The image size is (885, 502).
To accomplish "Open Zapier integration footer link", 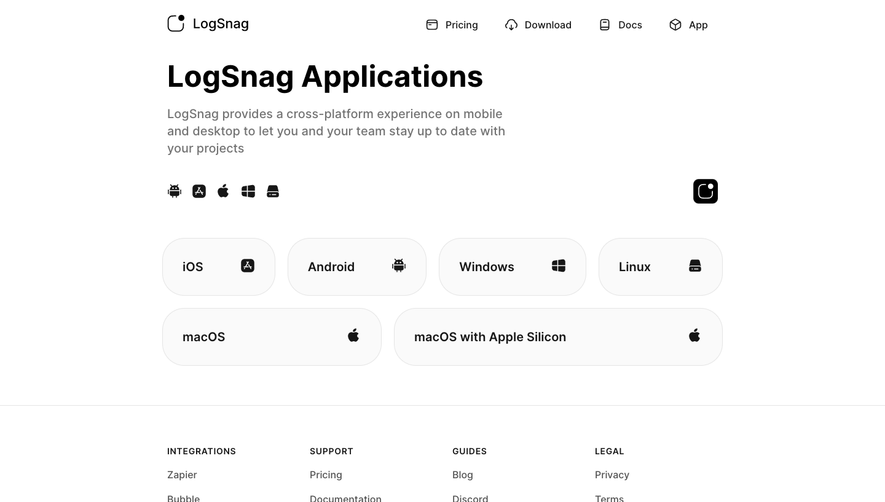I will click(182, 475).
